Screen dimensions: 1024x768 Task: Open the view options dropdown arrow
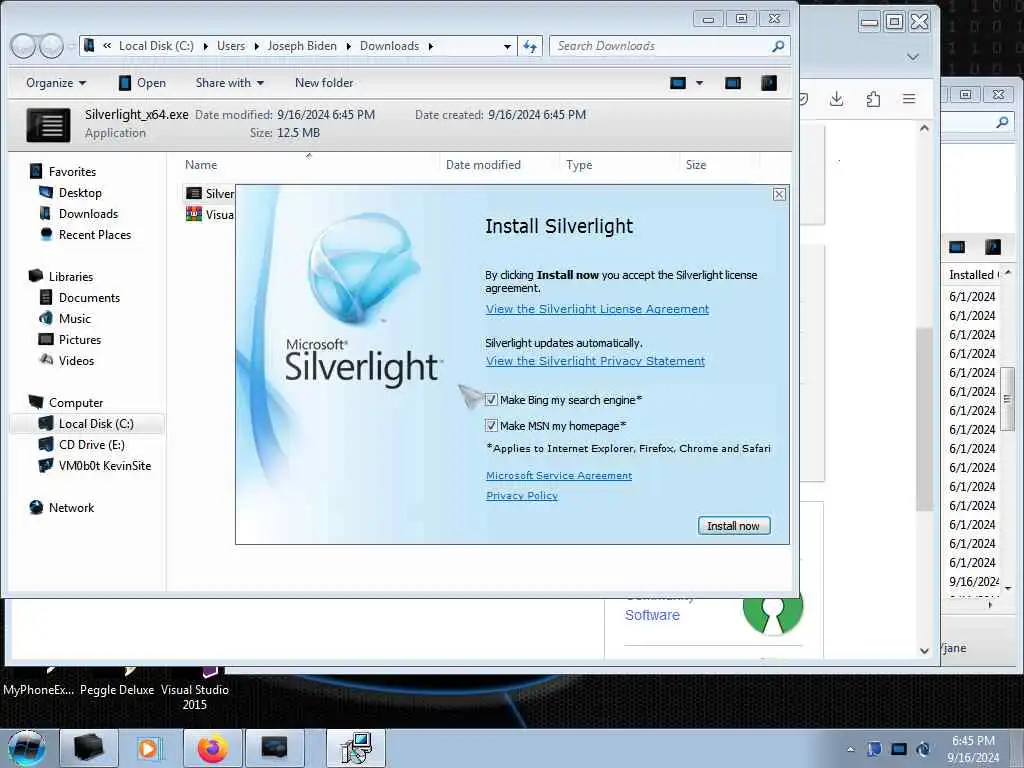pyautogui.click(x=699, y=83)
